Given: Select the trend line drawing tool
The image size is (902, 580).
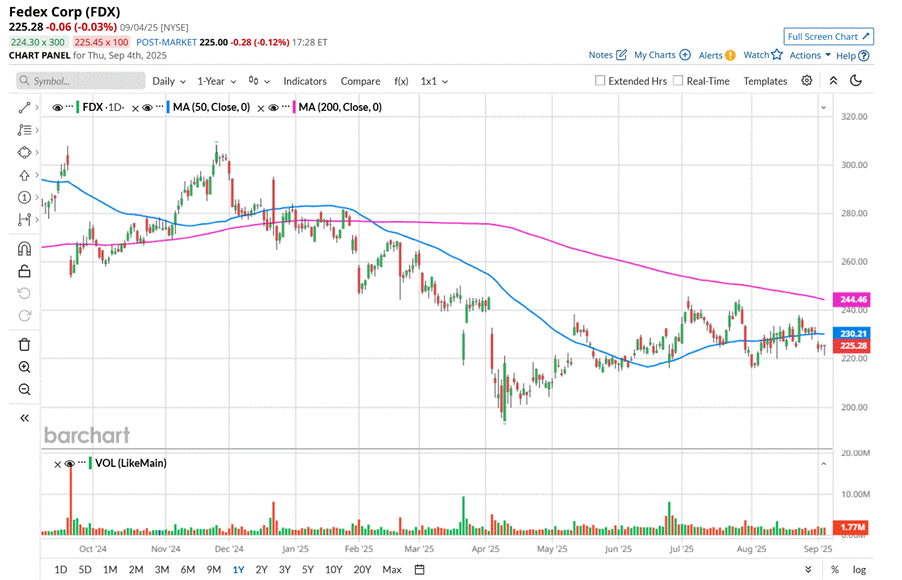Looking at the screenshot, I should [x=24, y=108].
